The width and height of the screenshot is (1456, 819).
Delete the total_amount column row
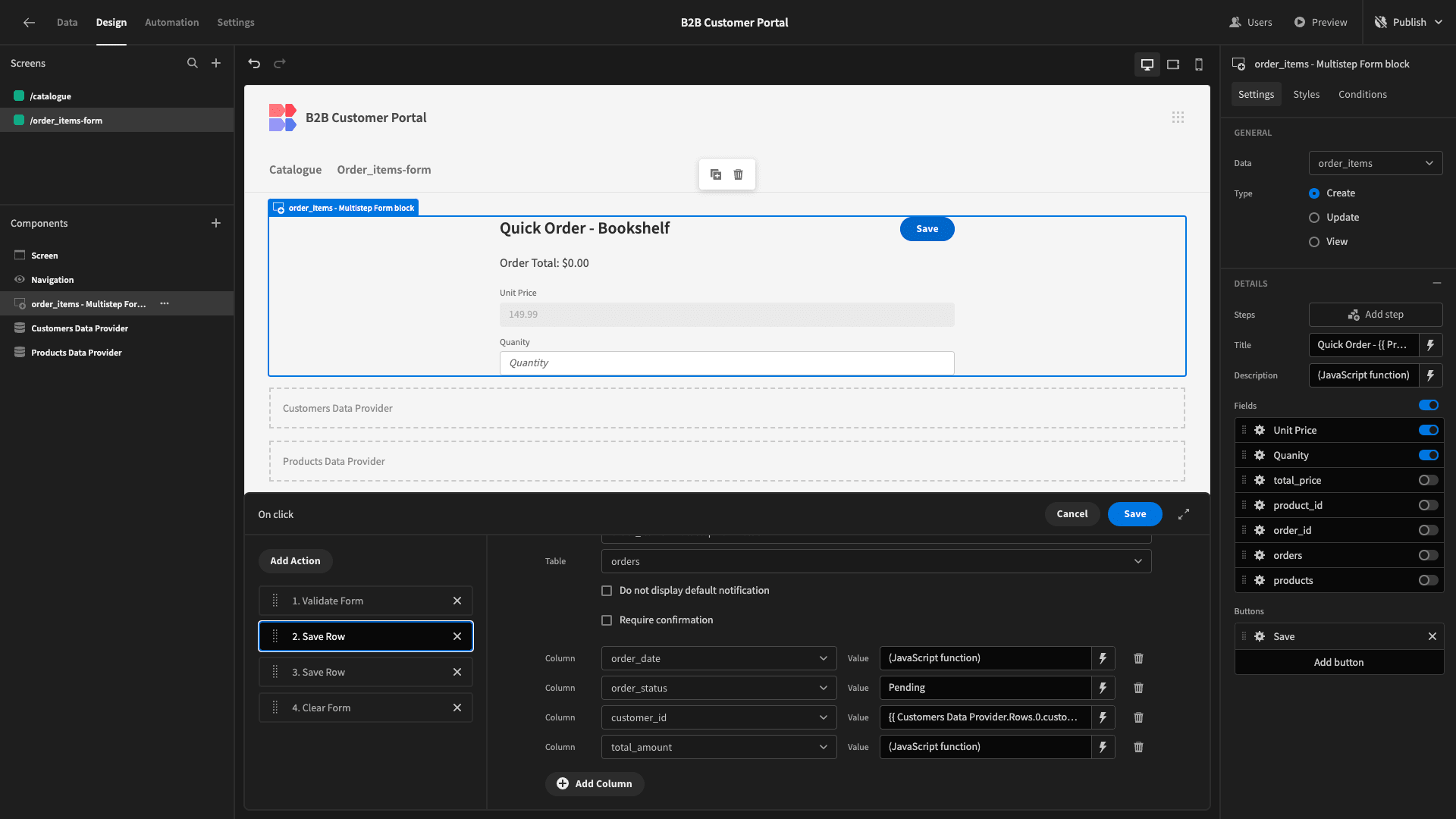(1138, 747)
